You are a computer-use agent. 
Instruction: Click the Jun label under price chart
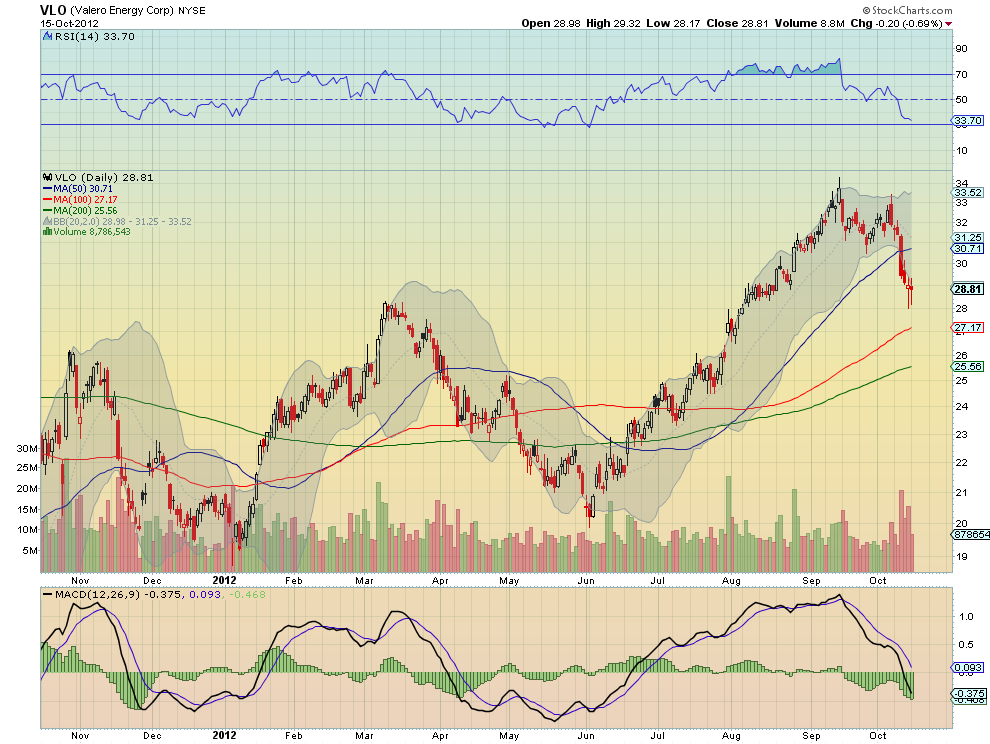(586, 580)
